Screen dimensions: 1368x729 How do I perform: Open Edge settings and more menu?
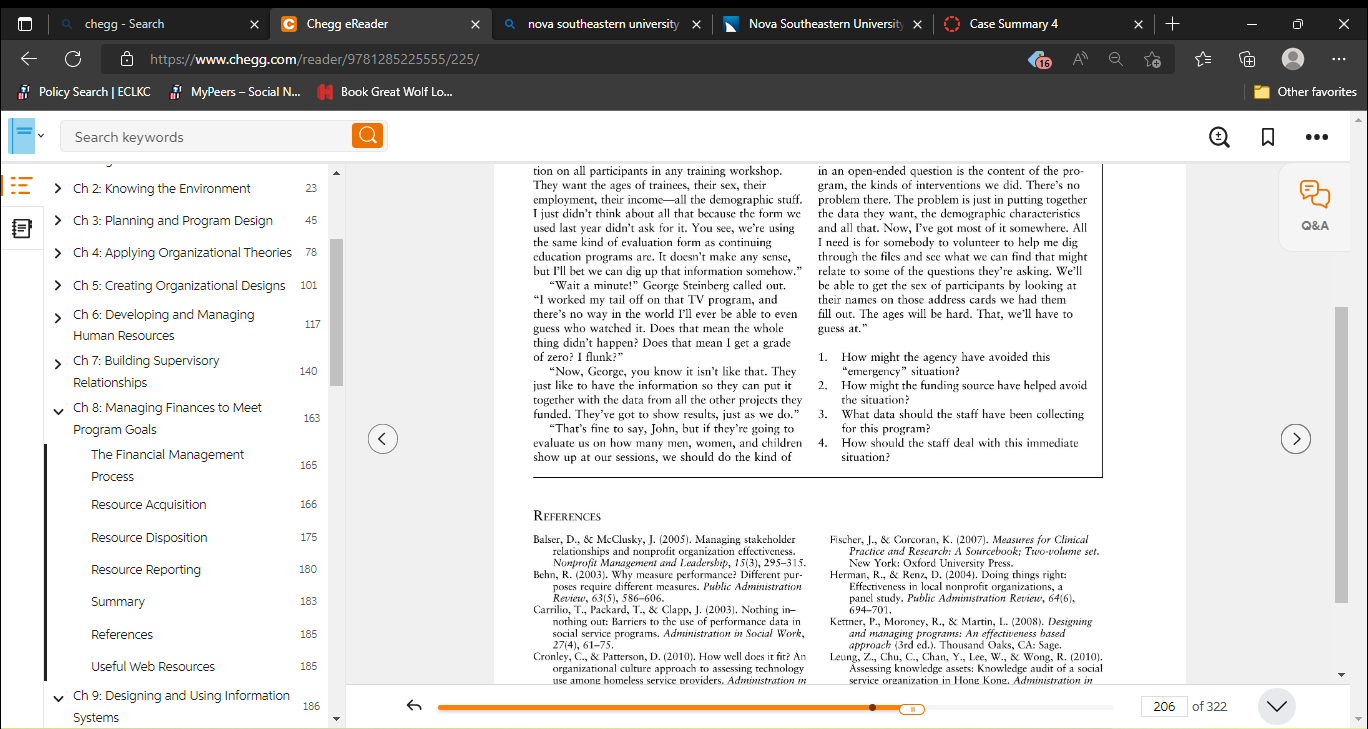[1339, 59]
